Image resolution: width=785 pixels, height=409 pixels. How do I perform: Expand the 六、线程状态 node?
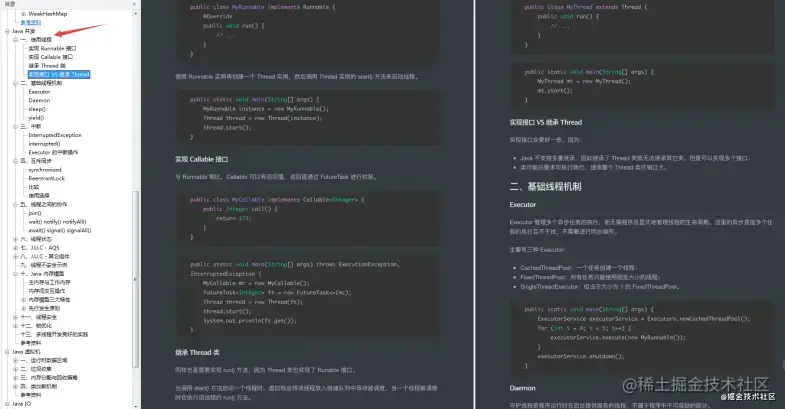(16, 239)
